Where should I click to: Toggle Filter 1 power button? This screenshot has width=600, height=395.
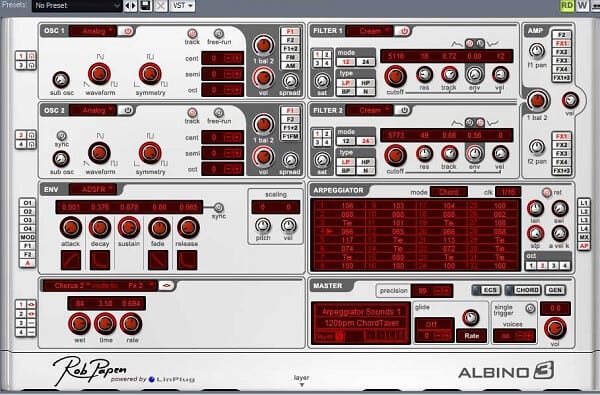click(x=403, y=31)
